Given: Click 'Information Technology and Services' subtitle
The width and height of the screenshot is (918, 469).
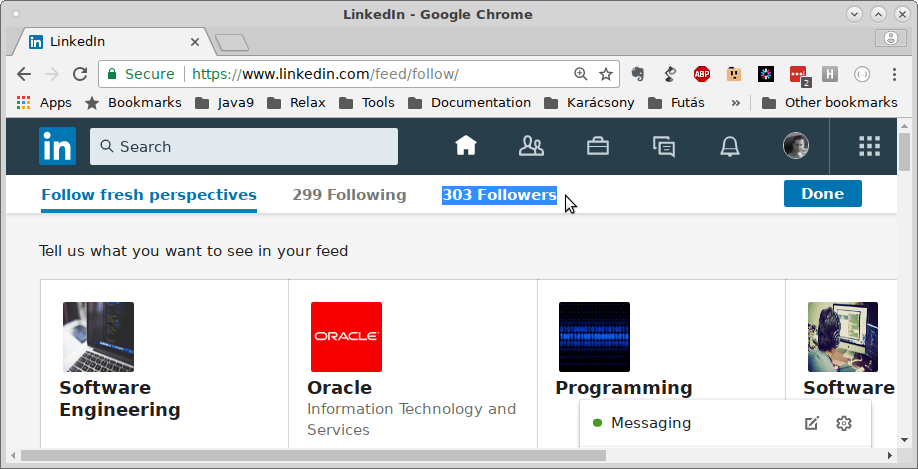Looking at the screenshot, I should coord(412,419).
